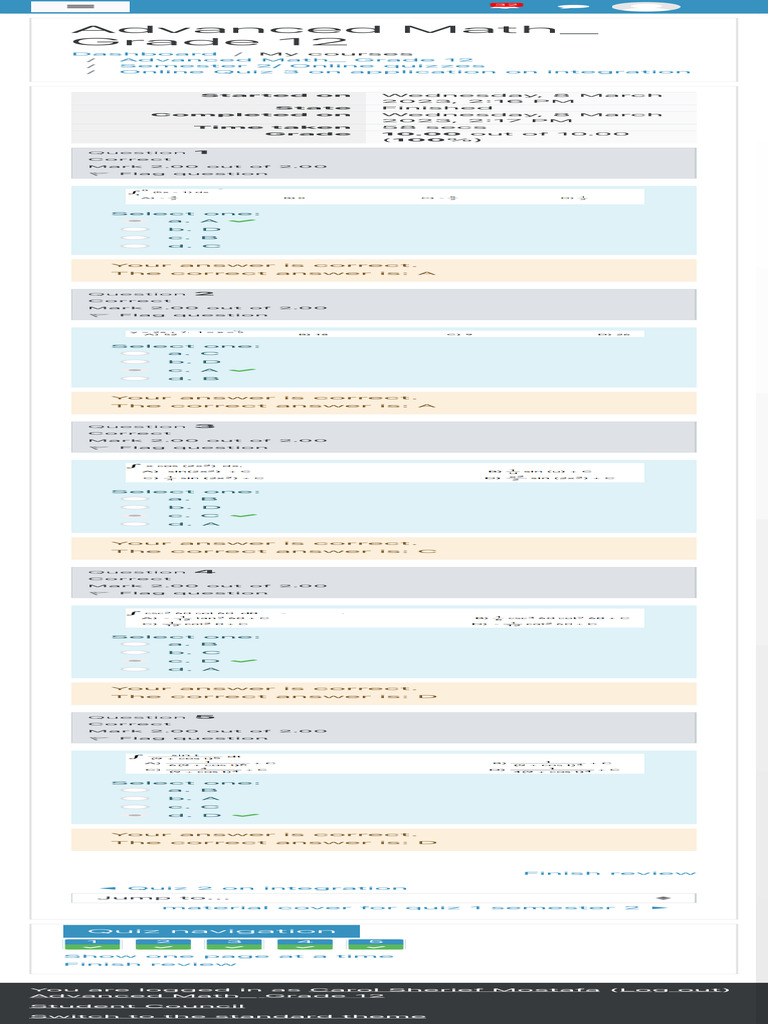
Task: Open notifications with the red badge
Action: pyautogui.click(x=506, y=6)
